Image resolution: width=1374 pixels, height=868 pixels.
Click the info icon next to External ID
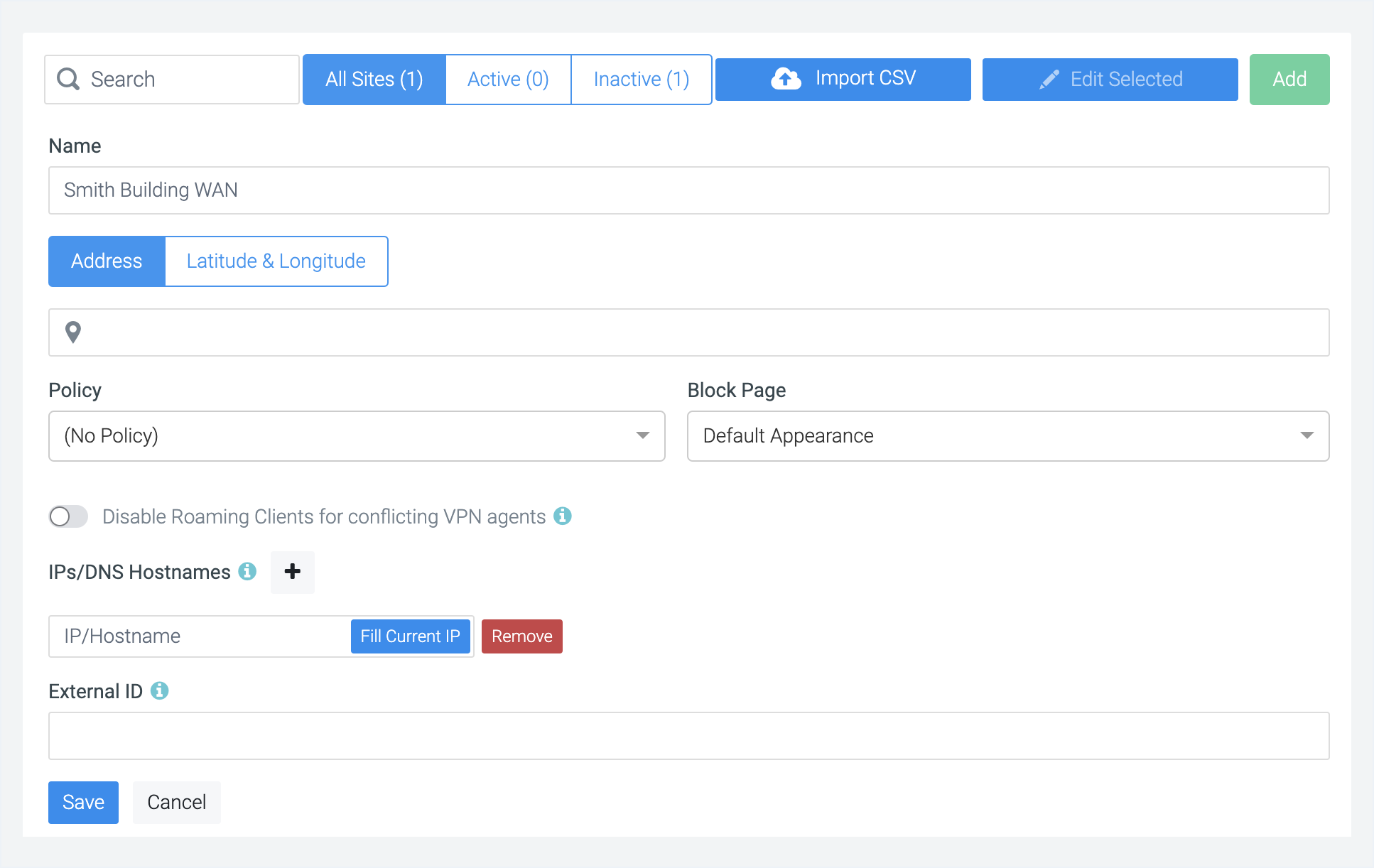point(160,690)
